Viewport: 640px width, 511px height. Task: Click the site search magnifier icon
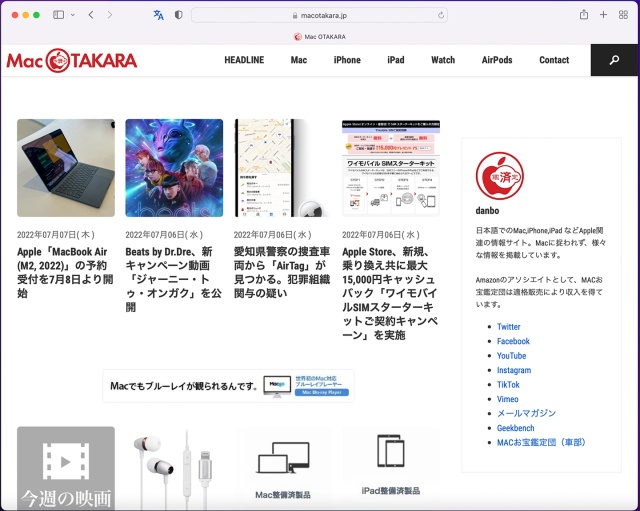pyautogui.click(x=614, y=60)
